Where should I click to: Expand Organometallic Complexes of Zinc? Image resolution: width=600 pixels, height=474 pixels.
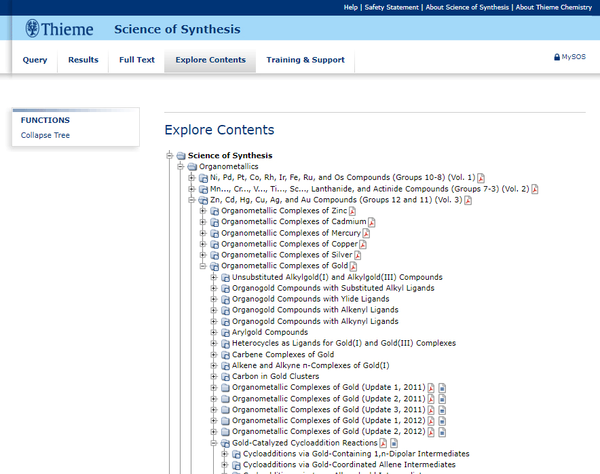(203, 211)
